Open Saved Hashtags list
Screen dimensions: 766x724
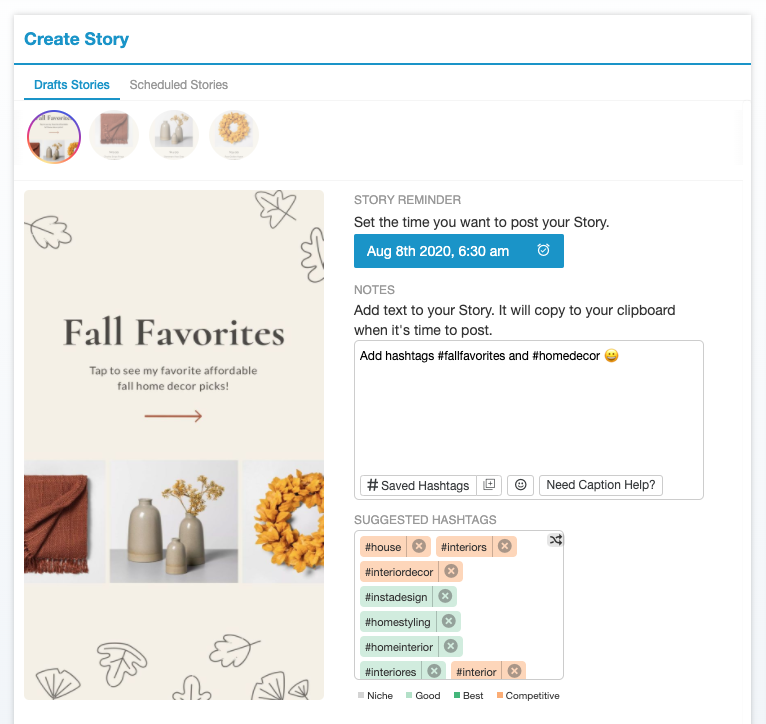[418, 485]
